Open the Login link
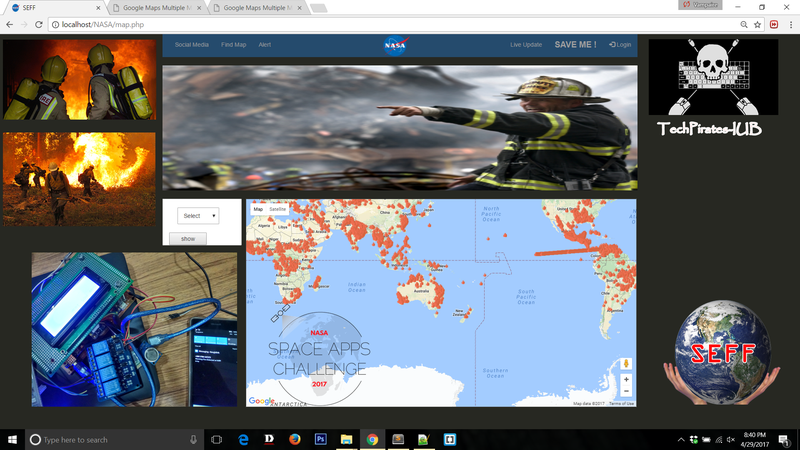Screen dimensions: 800x450 pos(620,45)
